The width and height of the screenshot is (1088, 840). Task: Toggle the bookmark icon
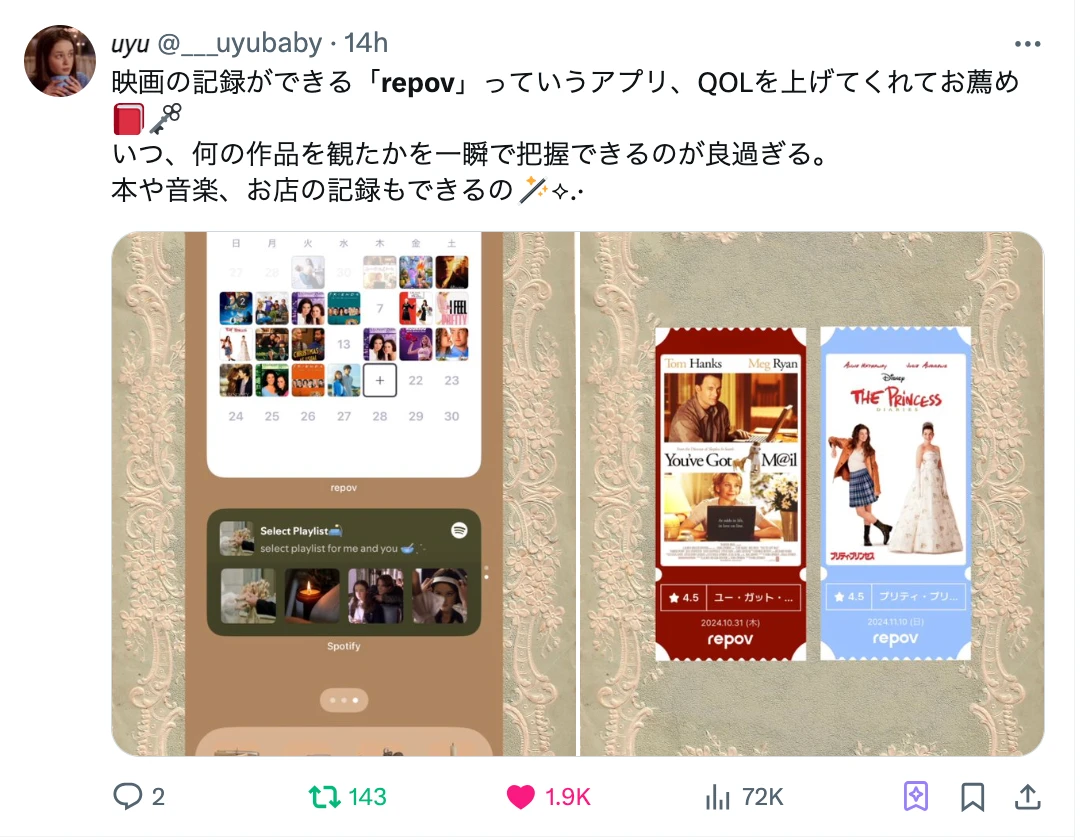[972, 797]
